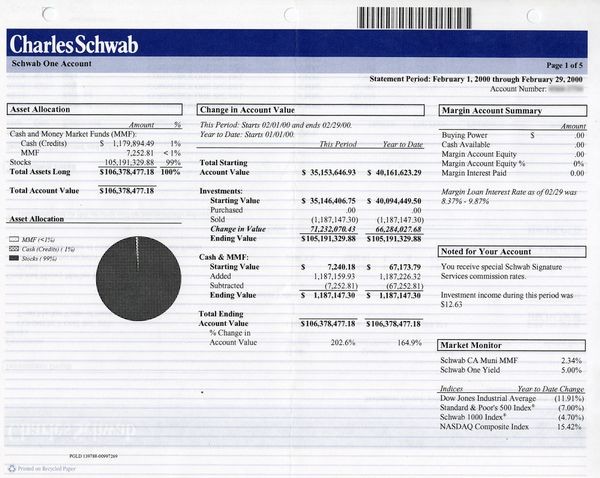Click the Added amount 1,187,226.32
The width and height of the screenshot is (600, 478).
400,276
